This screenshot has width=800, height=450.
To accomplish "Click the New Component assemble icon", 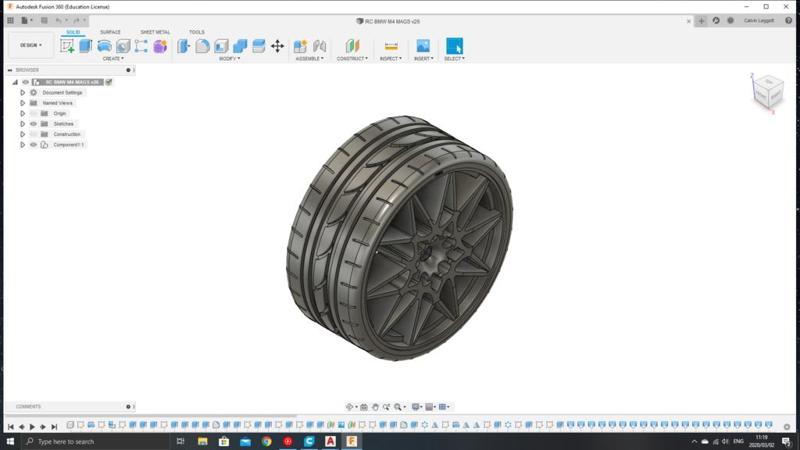I will [301, 46].
